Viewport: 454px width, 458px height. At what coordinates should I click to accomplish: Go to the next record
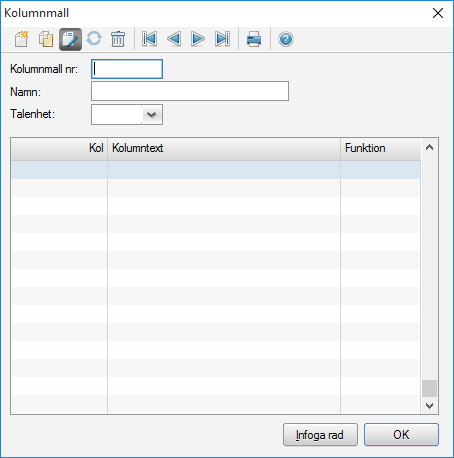[198, 39]
